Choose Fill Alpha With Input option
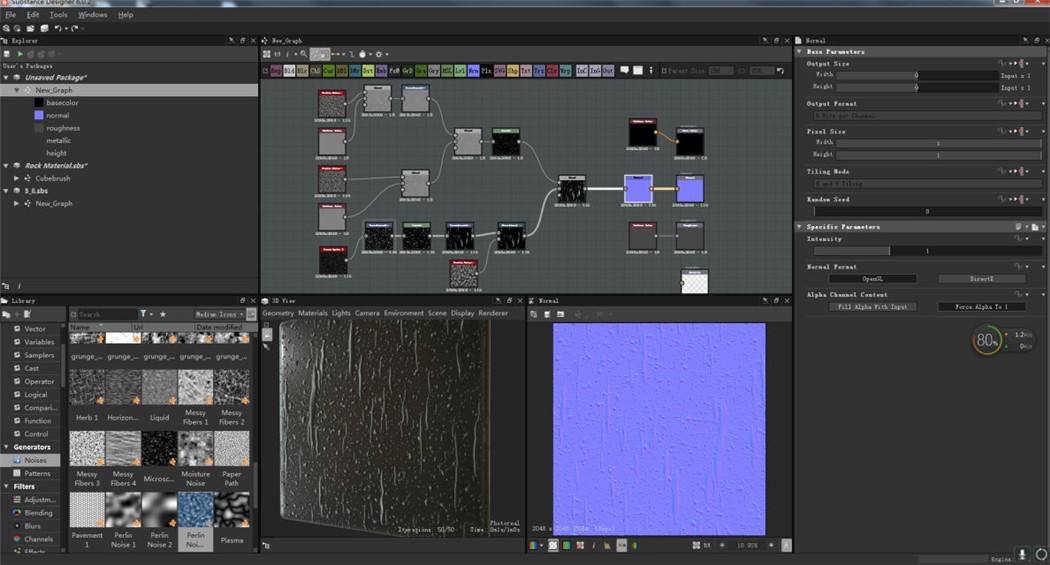Screen dimensions: 1050x565 pos(873,307)
